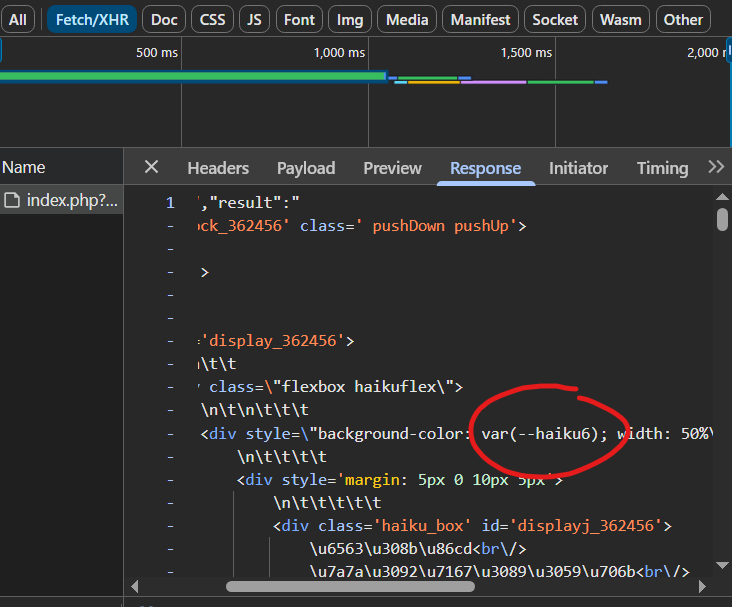Image resolution: width=732 pixels, height=607 pixels.
Task: View the Initiator tab
Action: click(578, 168)
